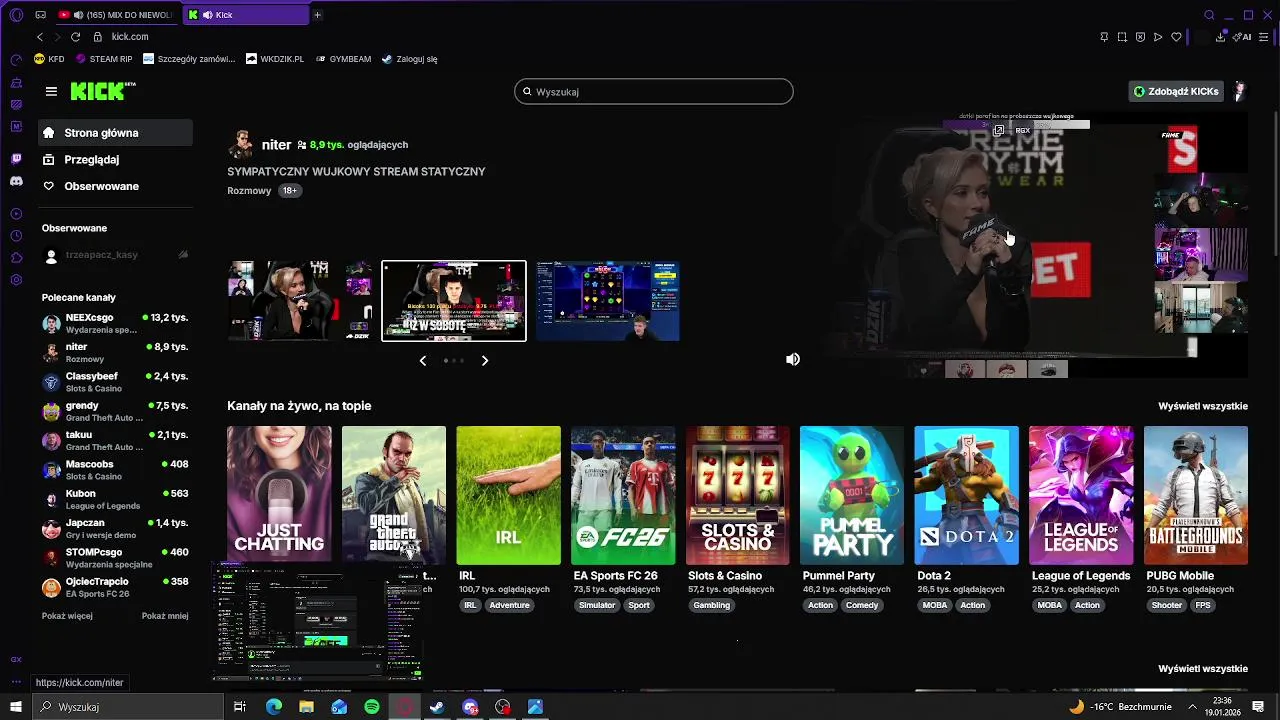Viewport: 1280px width, 720px height.
Task: Open Slots & Casino category card
Action: (738, 495)
